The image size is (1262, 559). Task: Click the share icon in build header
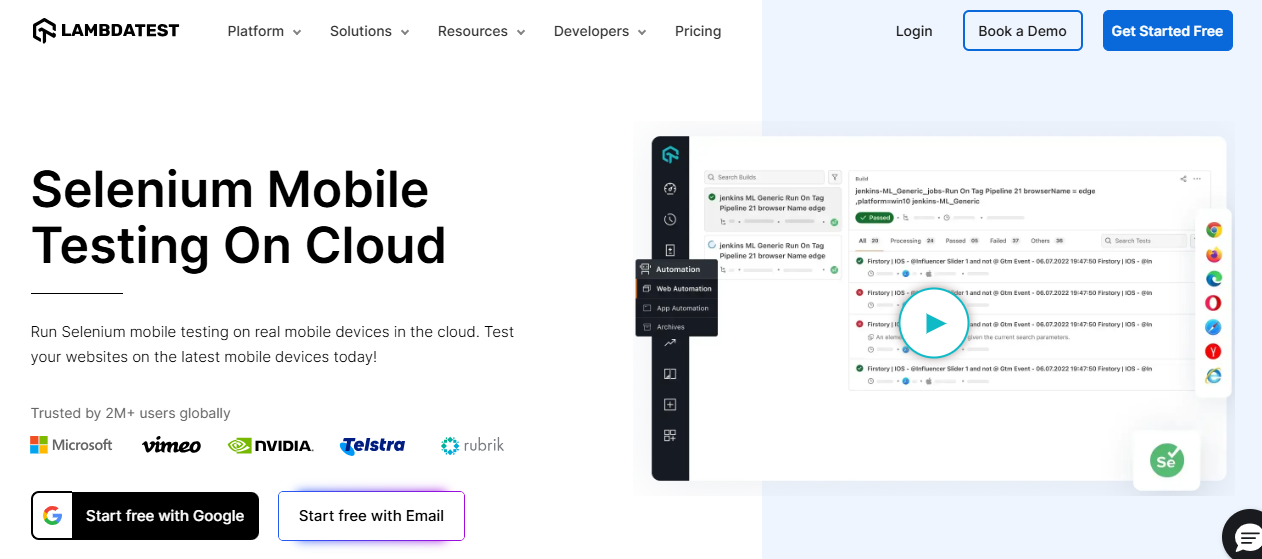[1184, 179]
